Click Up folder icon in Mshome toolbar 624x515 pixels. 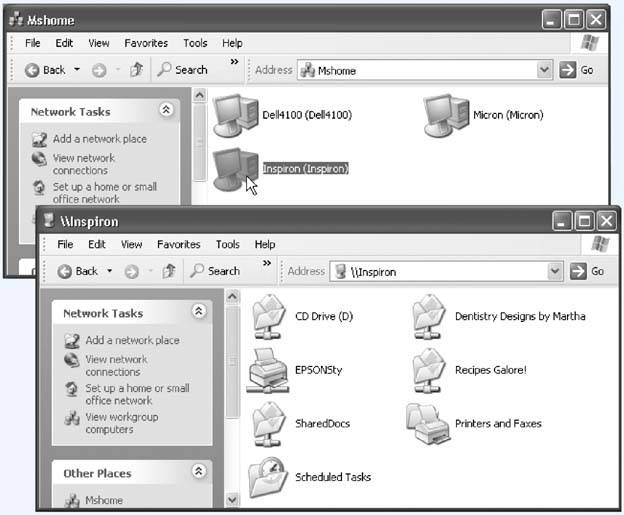point(136,70)
